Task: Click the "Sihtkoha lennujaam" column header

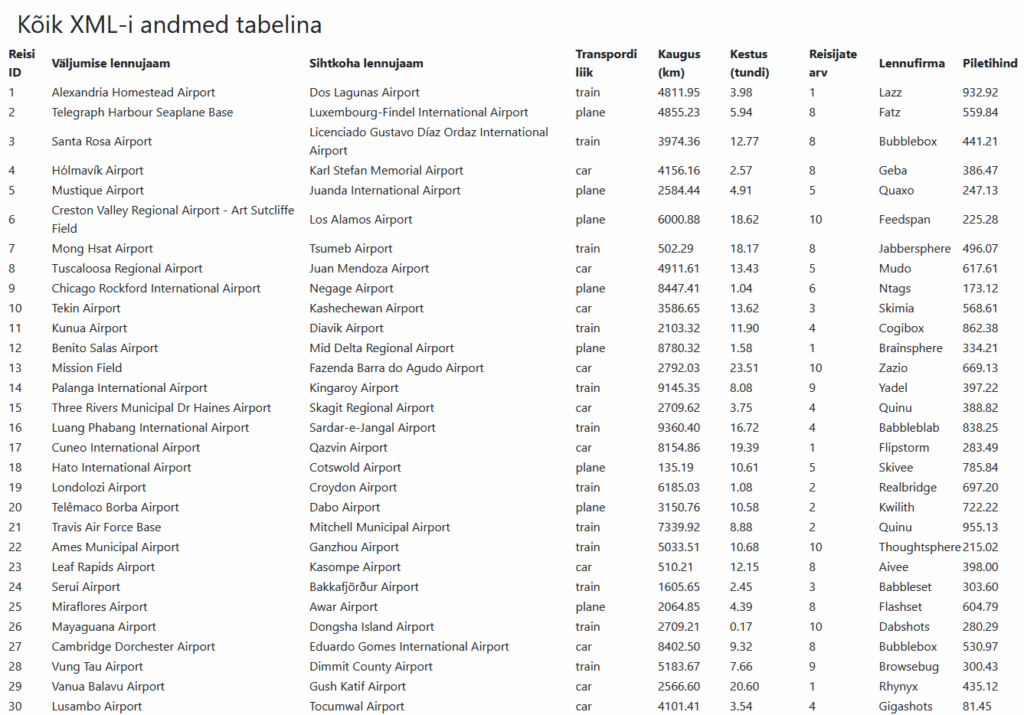Action: 366,63
